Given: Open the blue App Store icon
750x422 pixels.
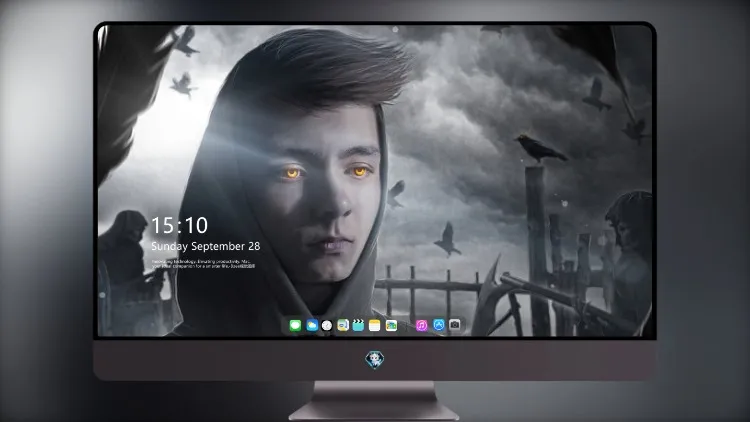Looking at the screenshot, I should click(x=439, y=325).
